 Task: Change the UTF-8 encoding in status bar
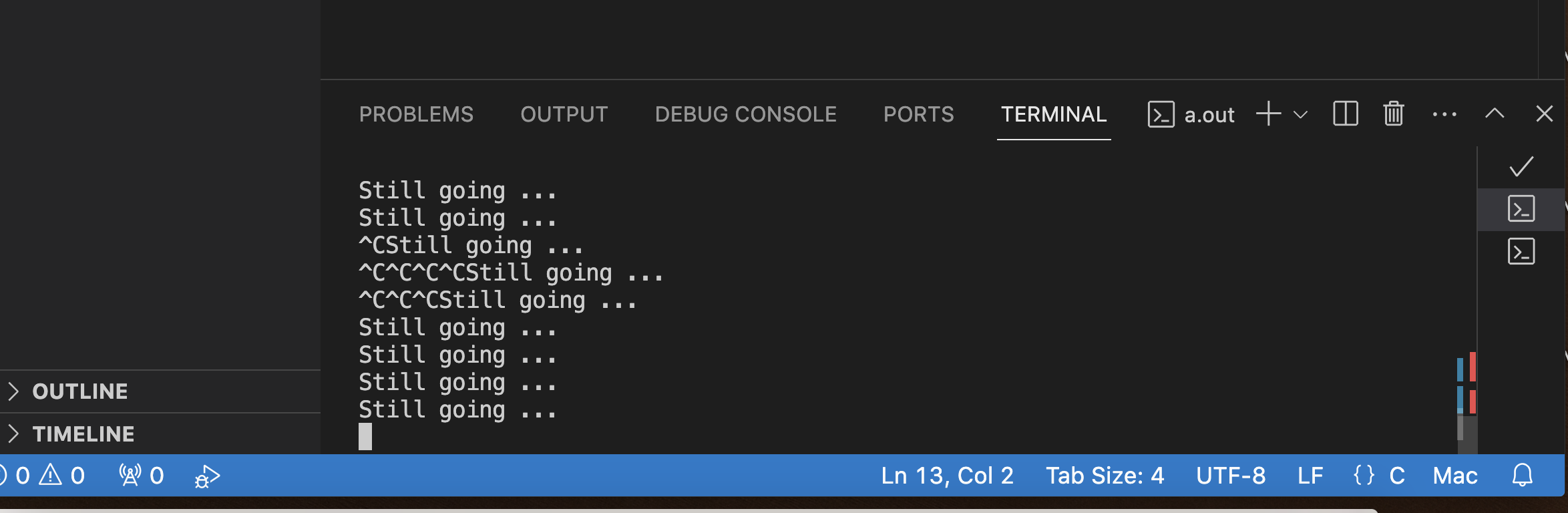1231,476
